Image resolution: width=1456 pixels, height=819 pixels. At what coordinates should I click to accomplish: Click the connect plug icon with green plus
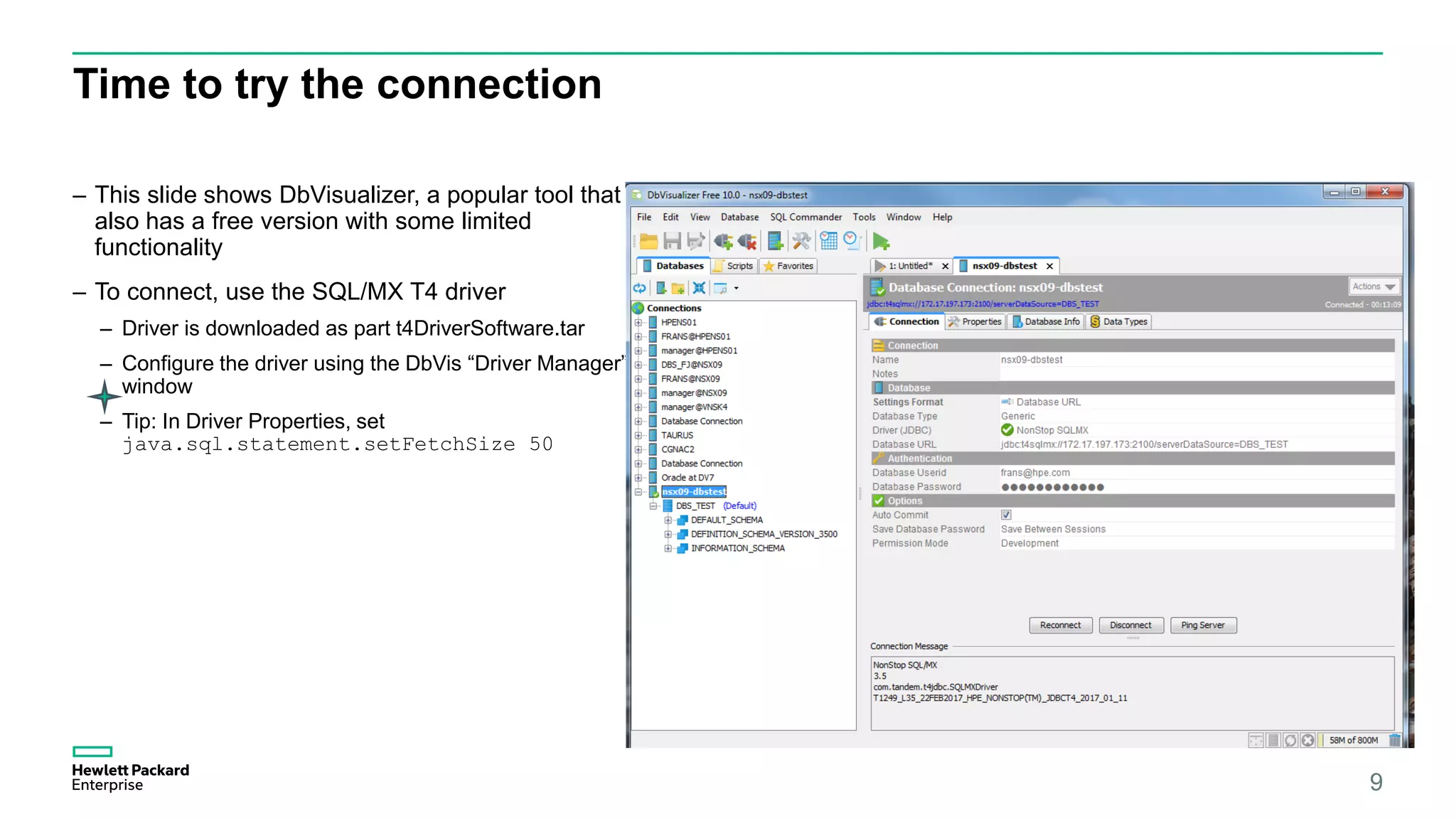click(x=724, y=242)
